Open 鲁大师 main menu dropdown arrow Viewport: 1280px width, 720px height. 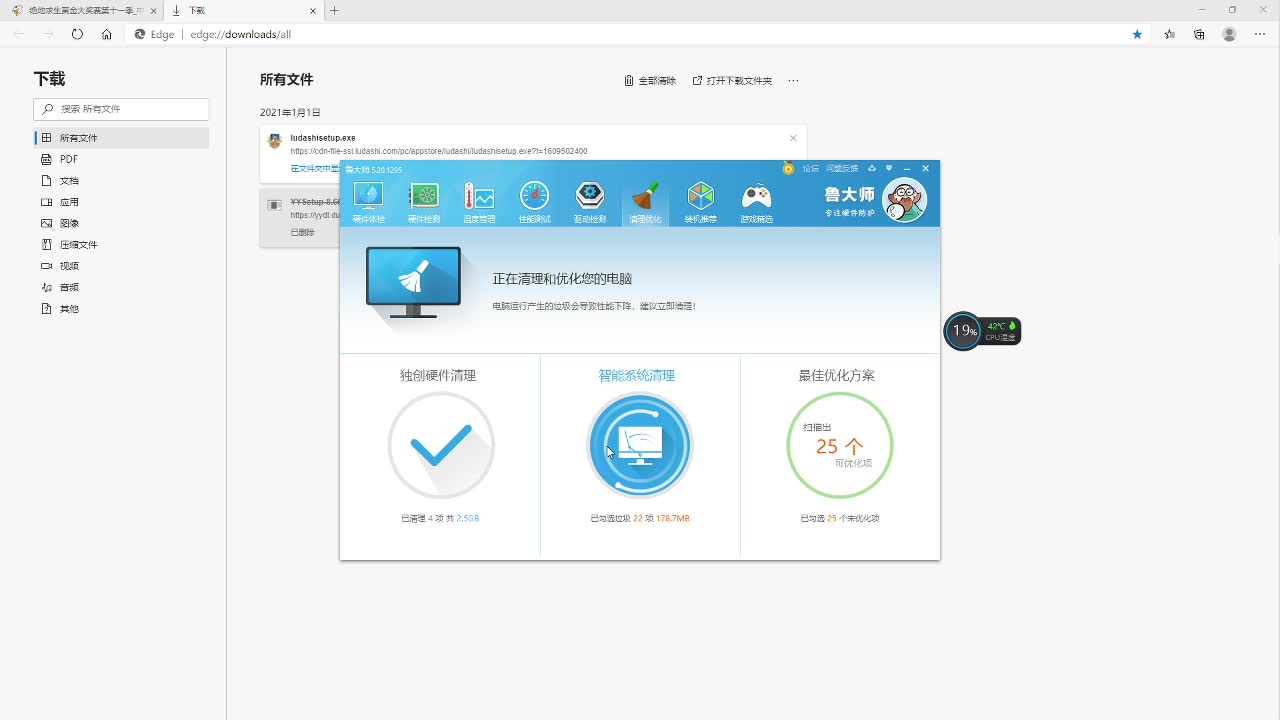click(889, 168)
